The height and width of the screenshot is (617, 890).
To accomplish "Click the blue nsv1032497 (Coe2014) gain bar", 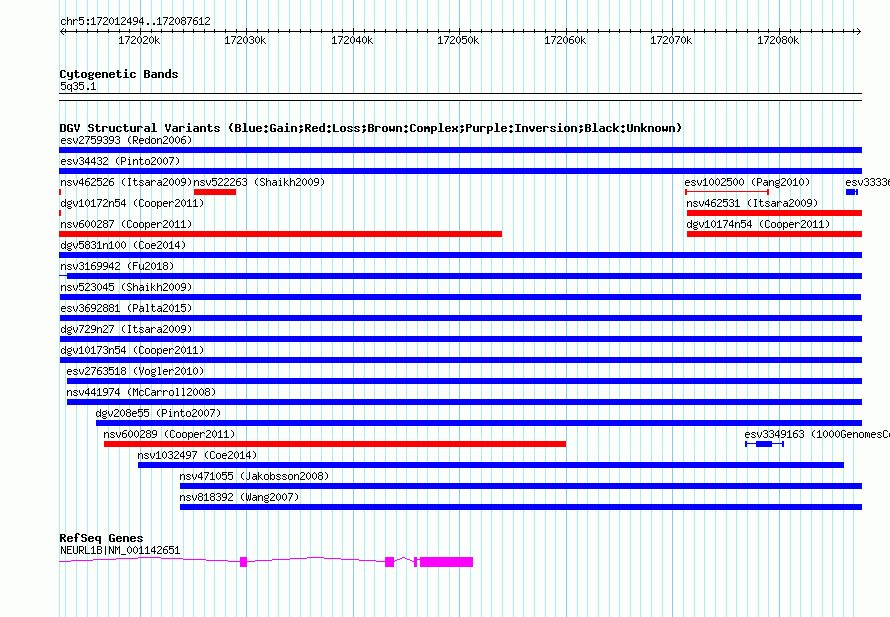I will coord(490,465).
